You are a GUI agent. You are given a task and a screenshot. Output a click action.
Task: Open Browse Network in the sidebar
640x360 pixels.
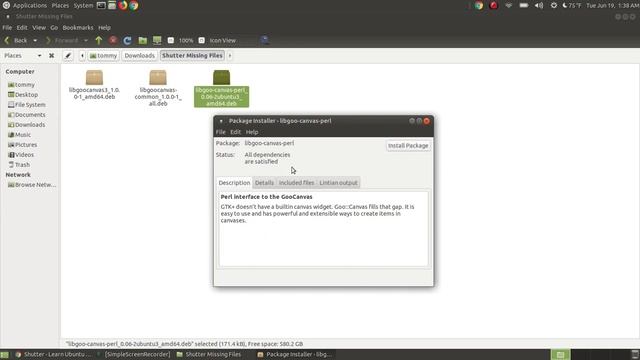(x=31, y=184)
